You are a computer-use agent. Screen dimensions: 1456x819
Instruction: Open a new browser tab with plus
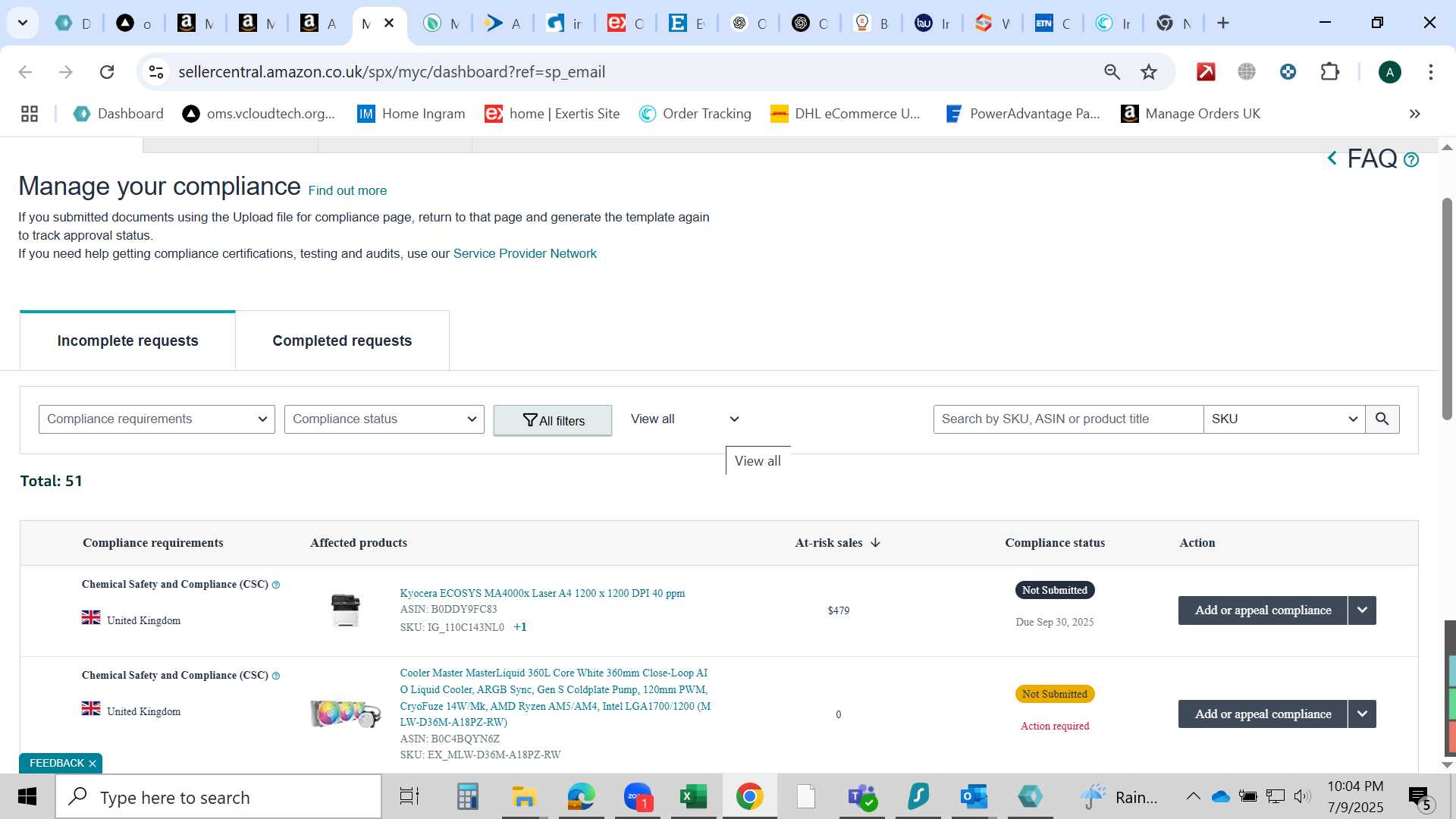[1222, 24]
